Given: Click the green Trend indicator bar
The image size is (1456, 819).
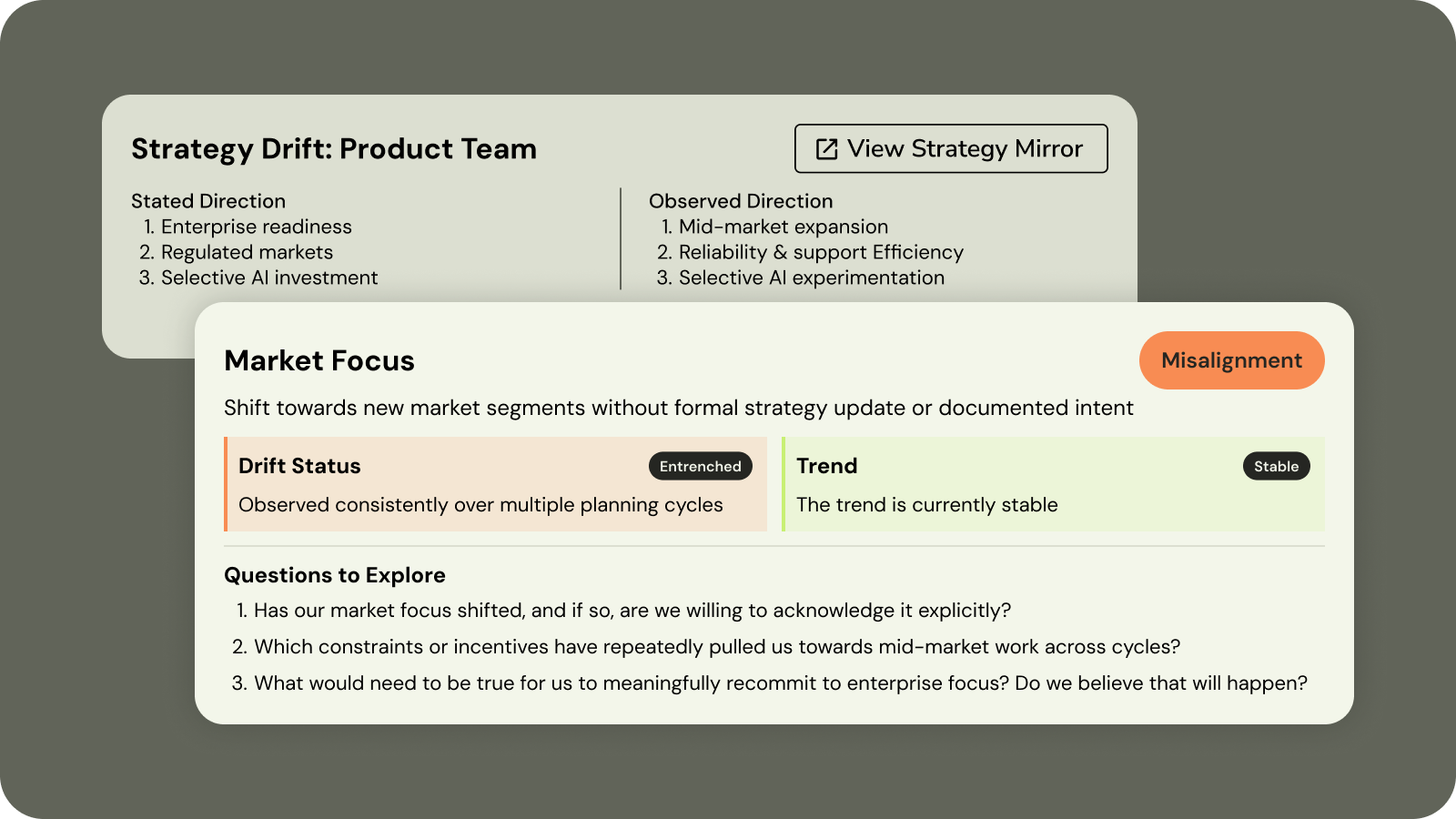Looking at the screenshot, I should [784, 483].
